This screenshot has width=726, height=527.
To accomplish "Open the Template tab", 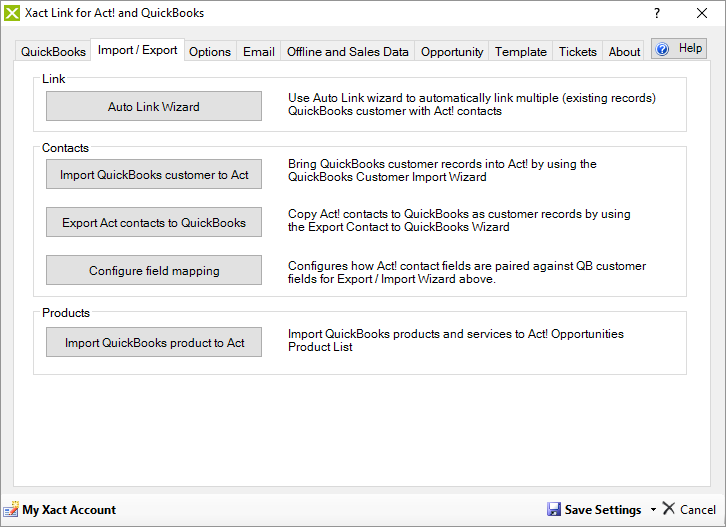I will pyautogui.click(x=520, y=51).
